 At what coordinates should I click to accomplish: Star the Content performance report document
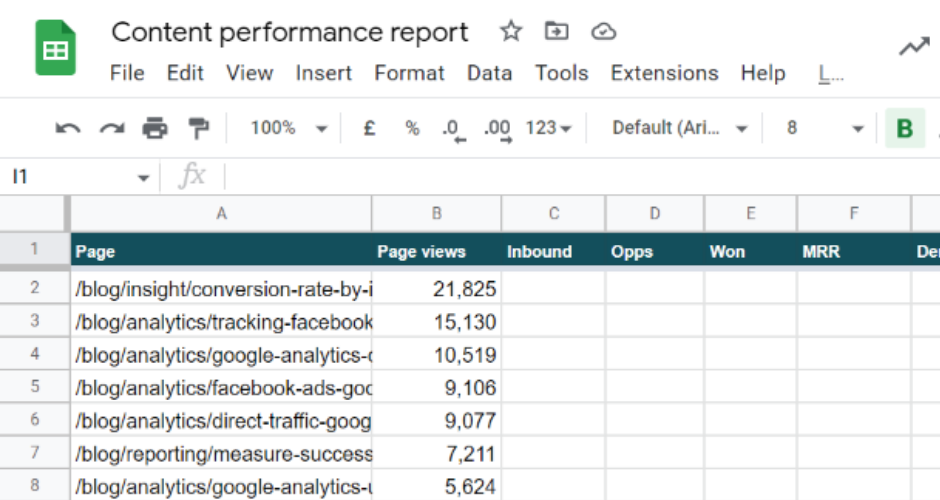click(511, 32)
